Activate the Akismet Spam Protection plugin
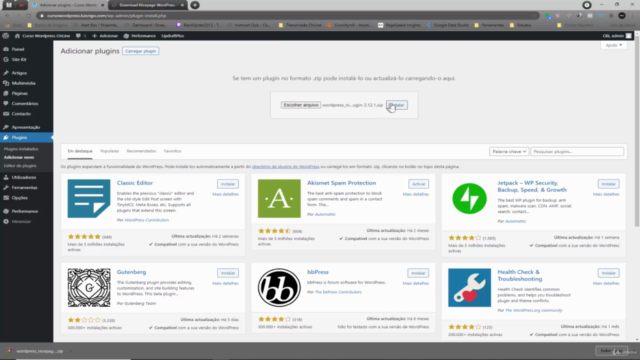640x360 pixels. click(418, 184)
